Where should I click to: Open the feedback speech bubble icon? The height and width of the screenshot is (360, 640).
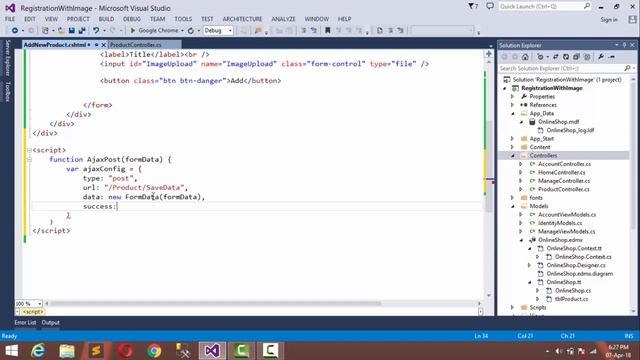tap(490, 6)
